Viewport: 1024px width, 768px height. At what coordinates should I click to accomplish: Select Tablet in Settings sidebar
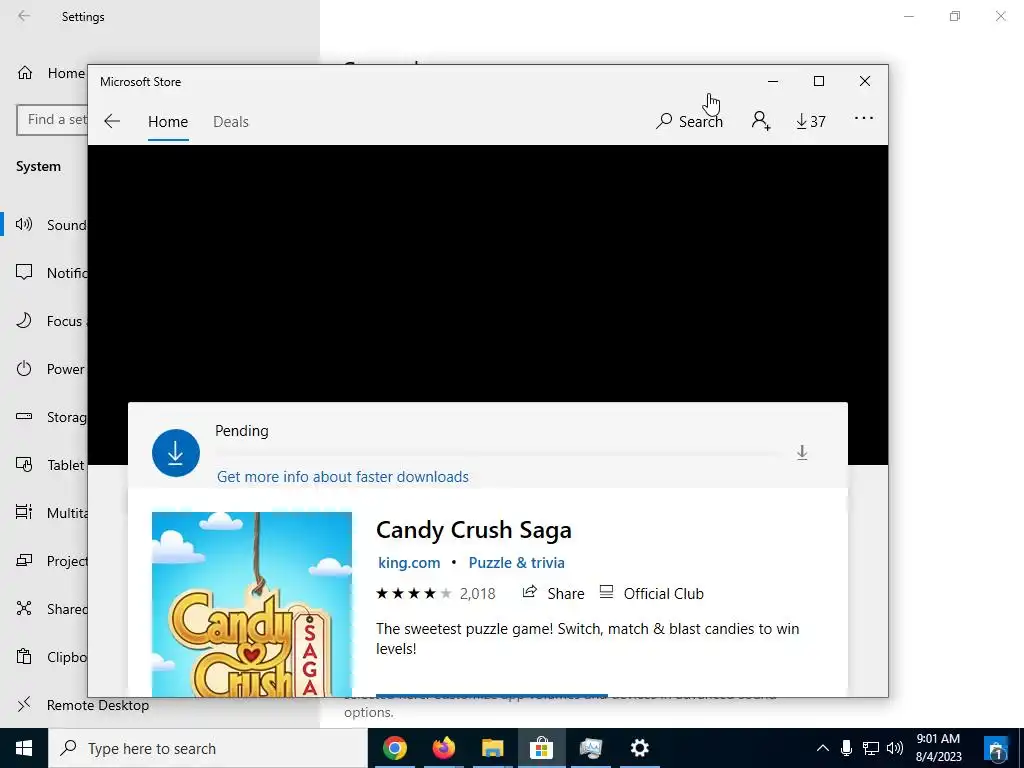point(45,464)
